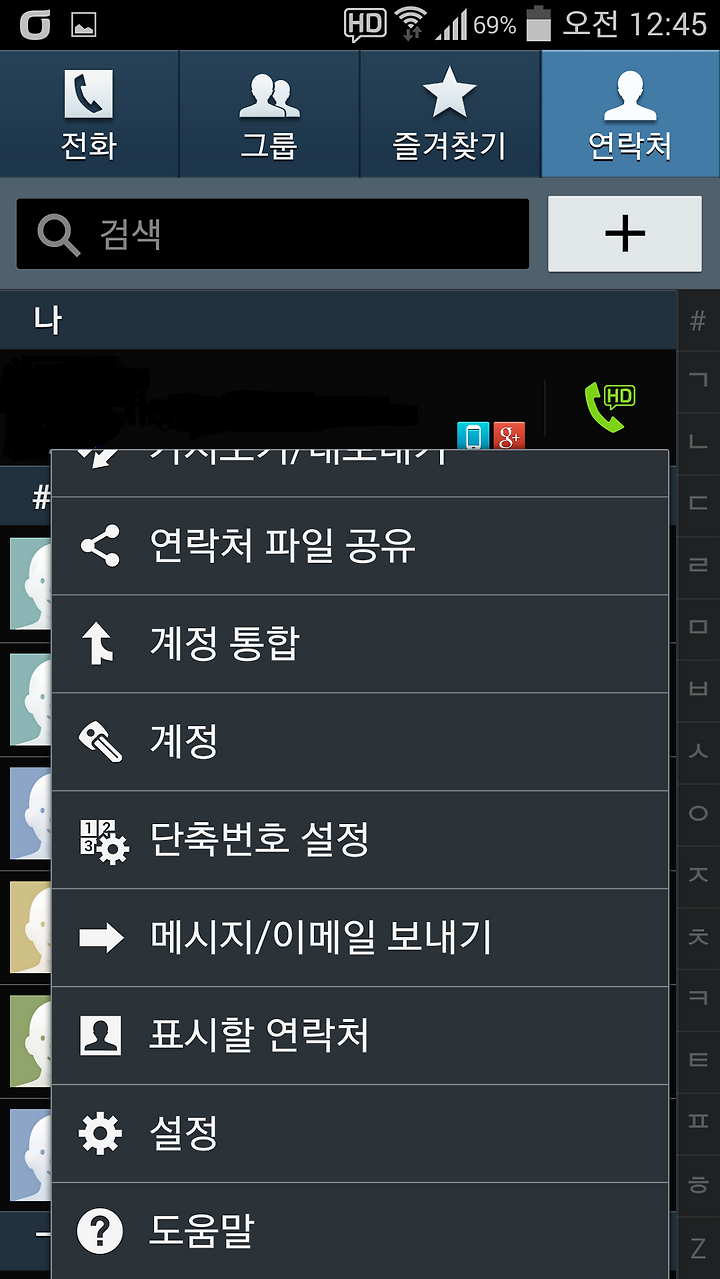
Task: Tap the speed dial icon for 단축번호 설정
Action: [x=103, y=840]
